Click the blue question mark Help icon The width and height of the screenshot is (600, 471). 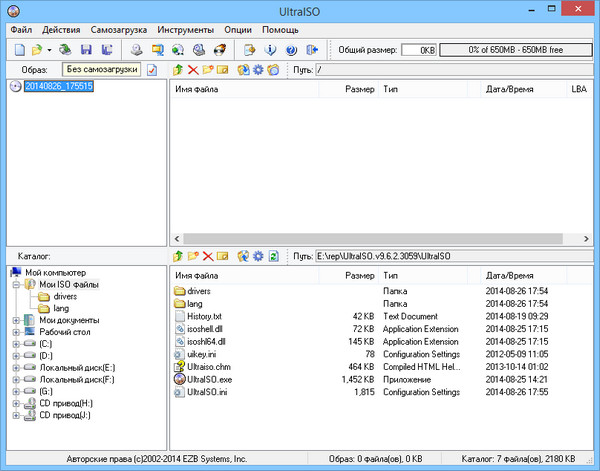(x=292, y=49)
